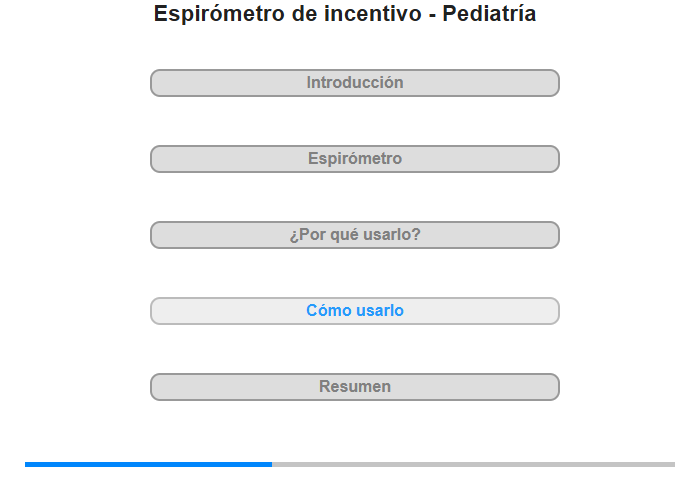This screenshot has height=480, width=700.
Task: View the reasons under ¿Por qué usarlo?
Action: tap(354, 235)
